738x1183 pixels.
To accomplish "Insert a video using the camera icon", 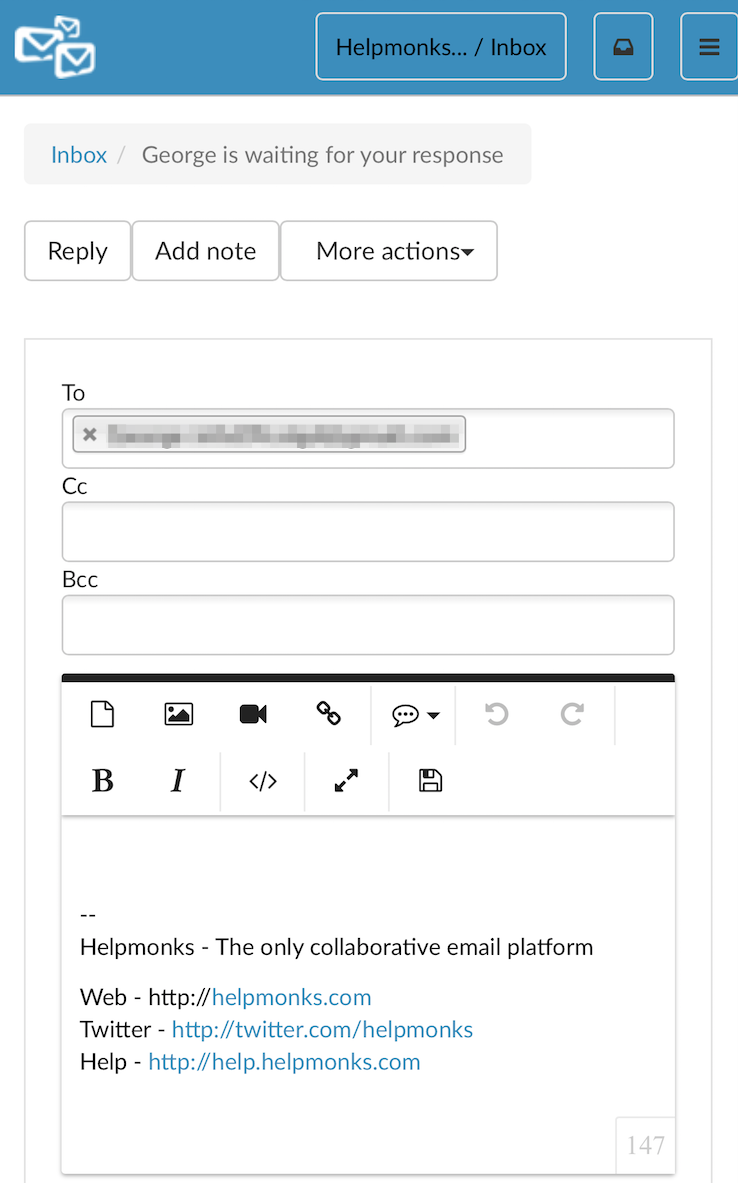I will 253,714.
